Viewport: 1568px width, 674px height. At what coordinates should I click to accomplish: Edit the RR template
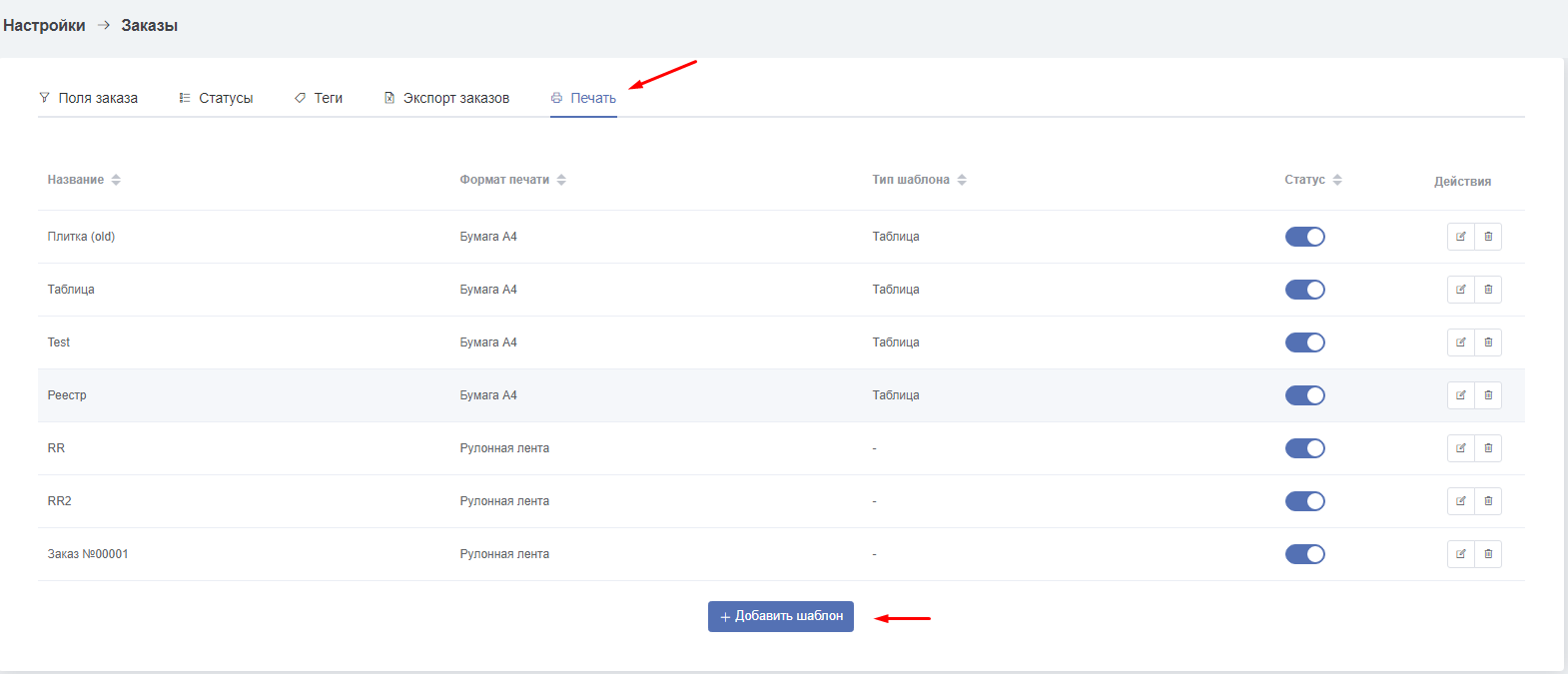tap(1461, 448)
